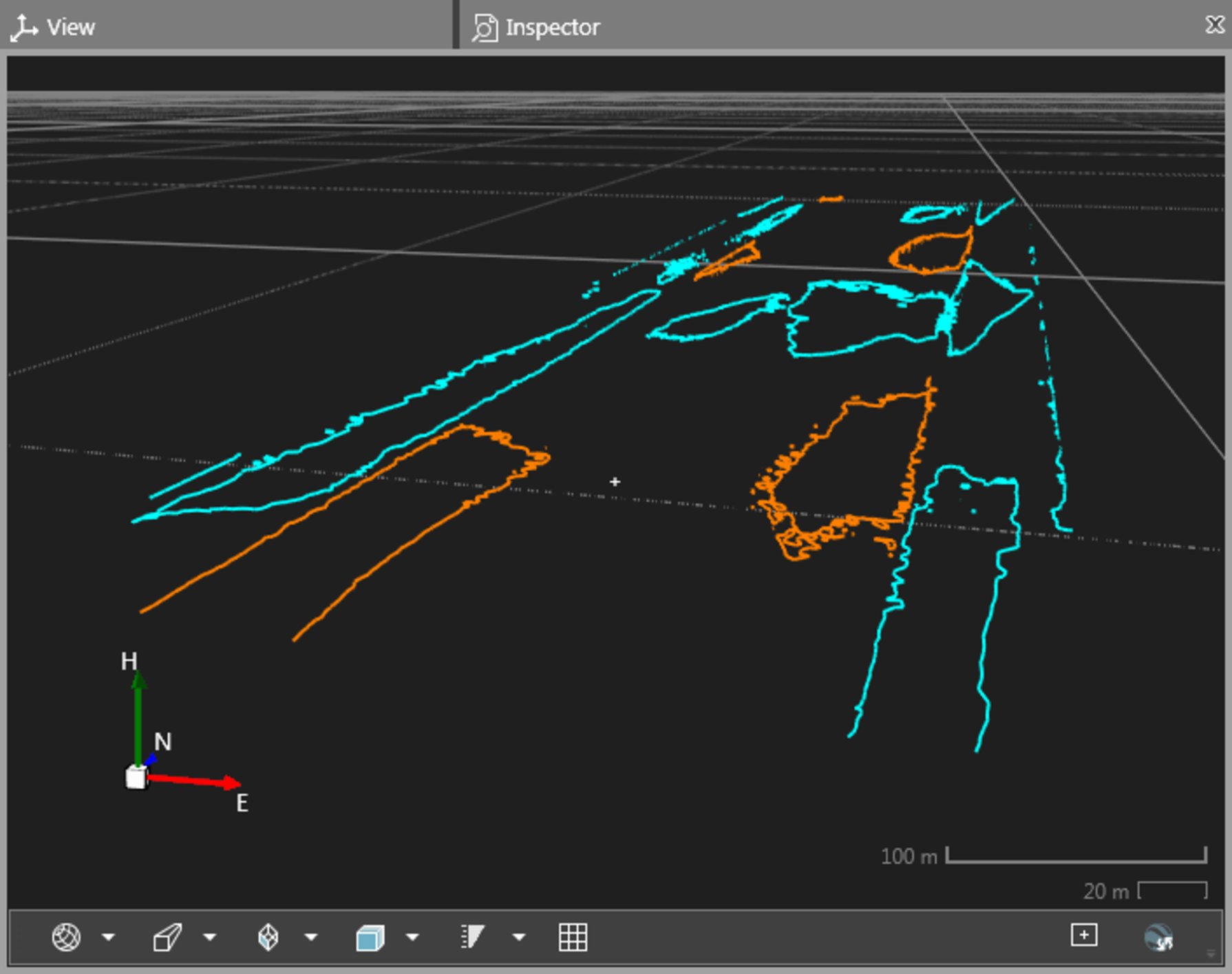Click the white cube at gizmo origin

coord(136,778)
